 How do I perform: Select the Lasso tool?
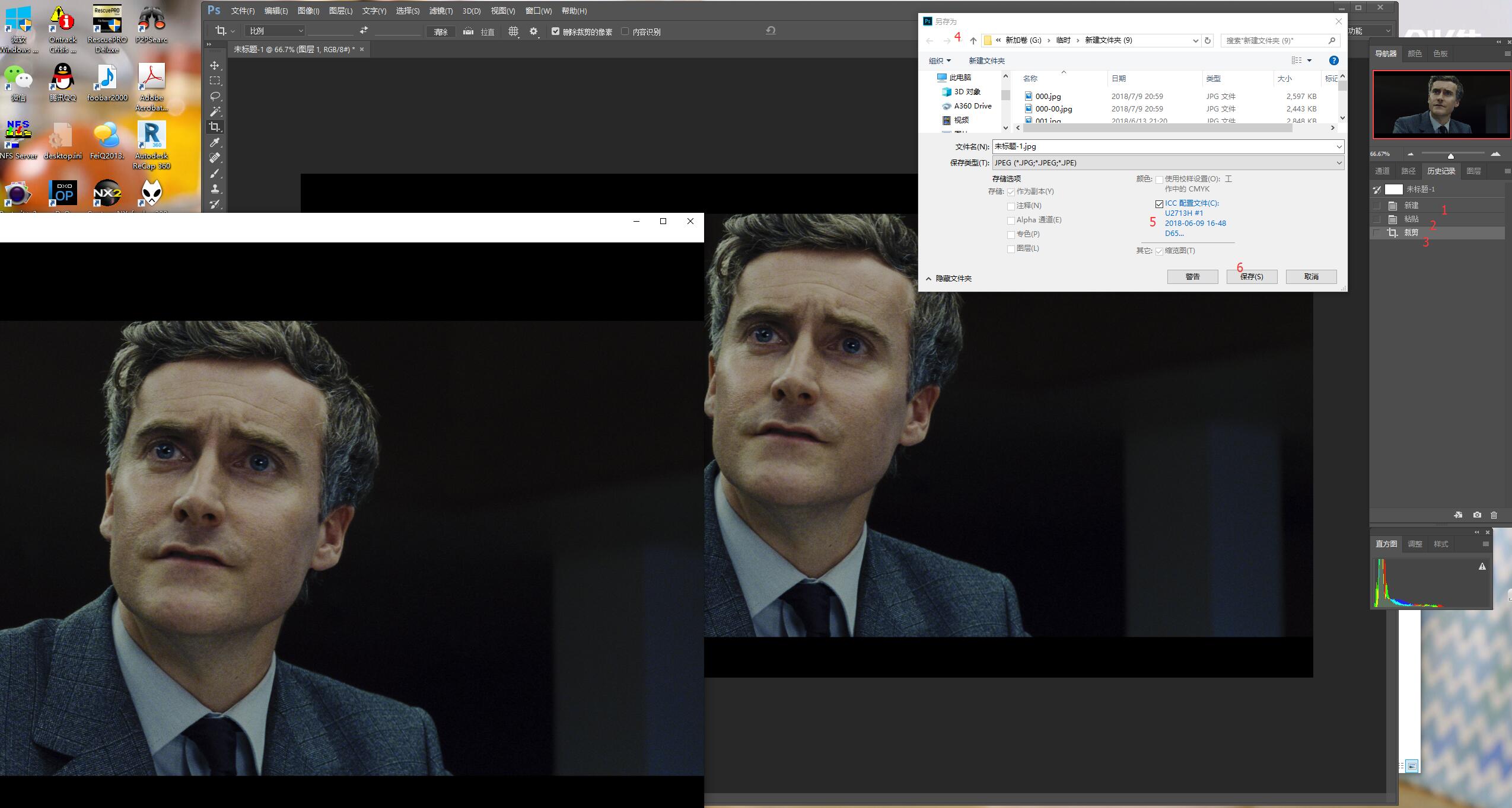tap(215, 96)
